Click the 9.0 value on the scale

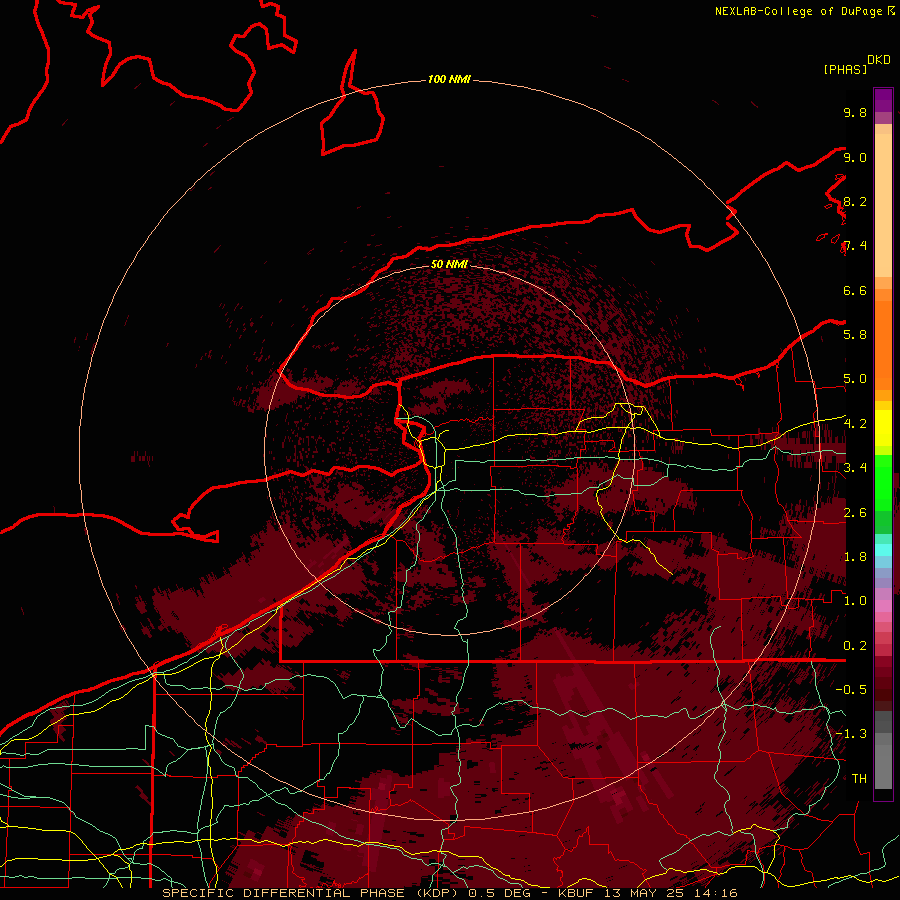pos(855,157)
